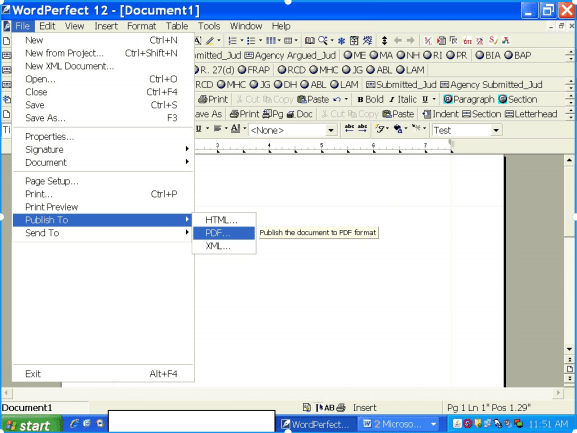Click the Bold formatting button

(x=370, y=99)
